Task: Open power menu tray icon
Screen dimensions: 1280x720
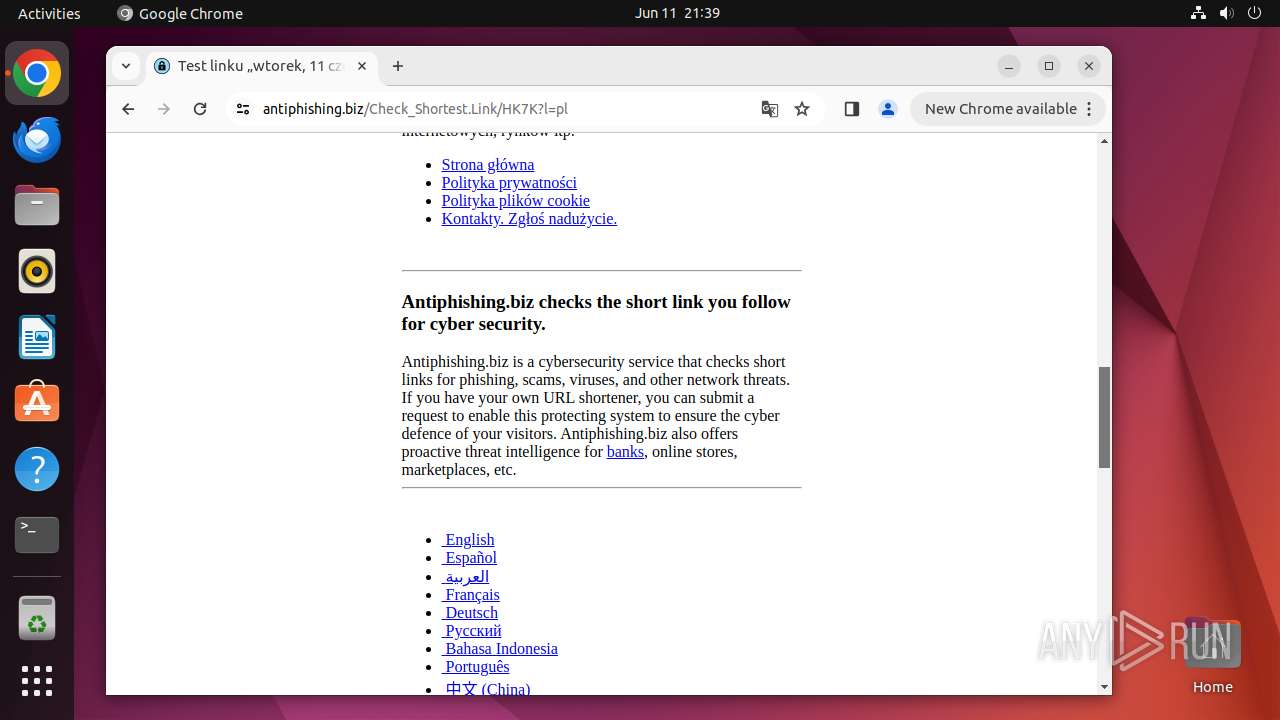Action: pos(1254,13)
